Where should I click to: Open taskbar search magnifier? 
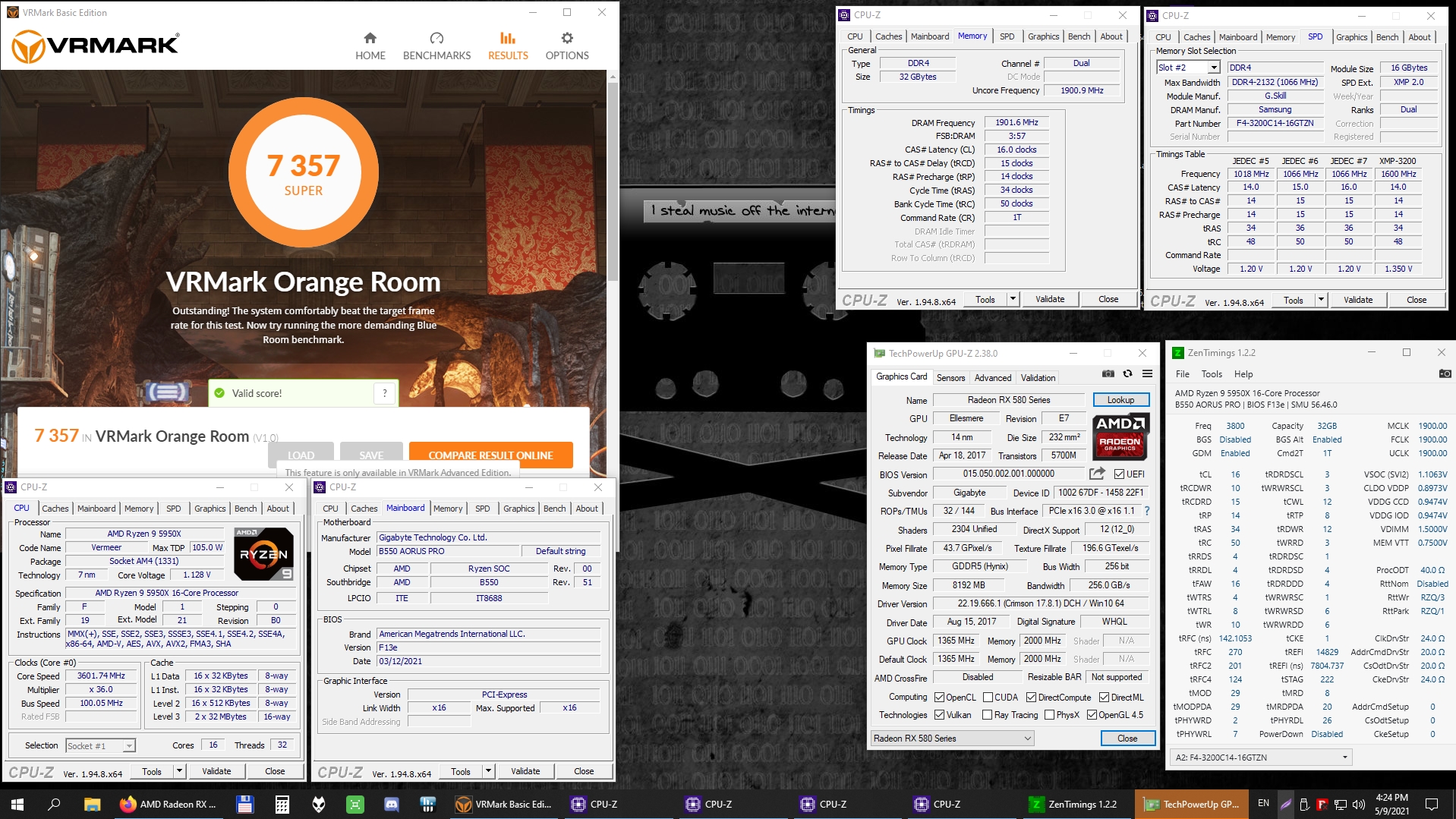click(54, 805)
